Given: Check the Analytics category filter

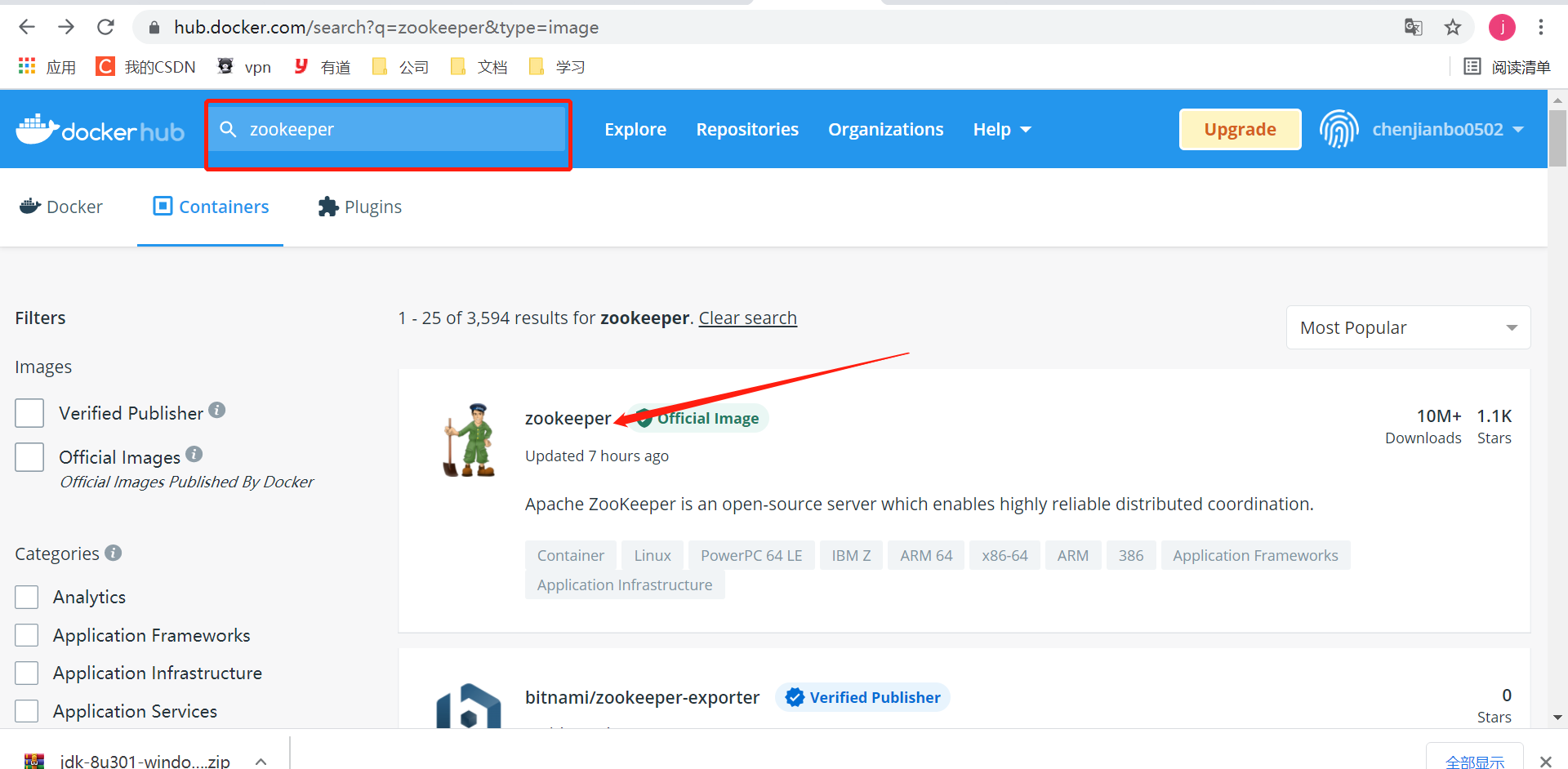Looking at the screenshot, I should (27, 597).
